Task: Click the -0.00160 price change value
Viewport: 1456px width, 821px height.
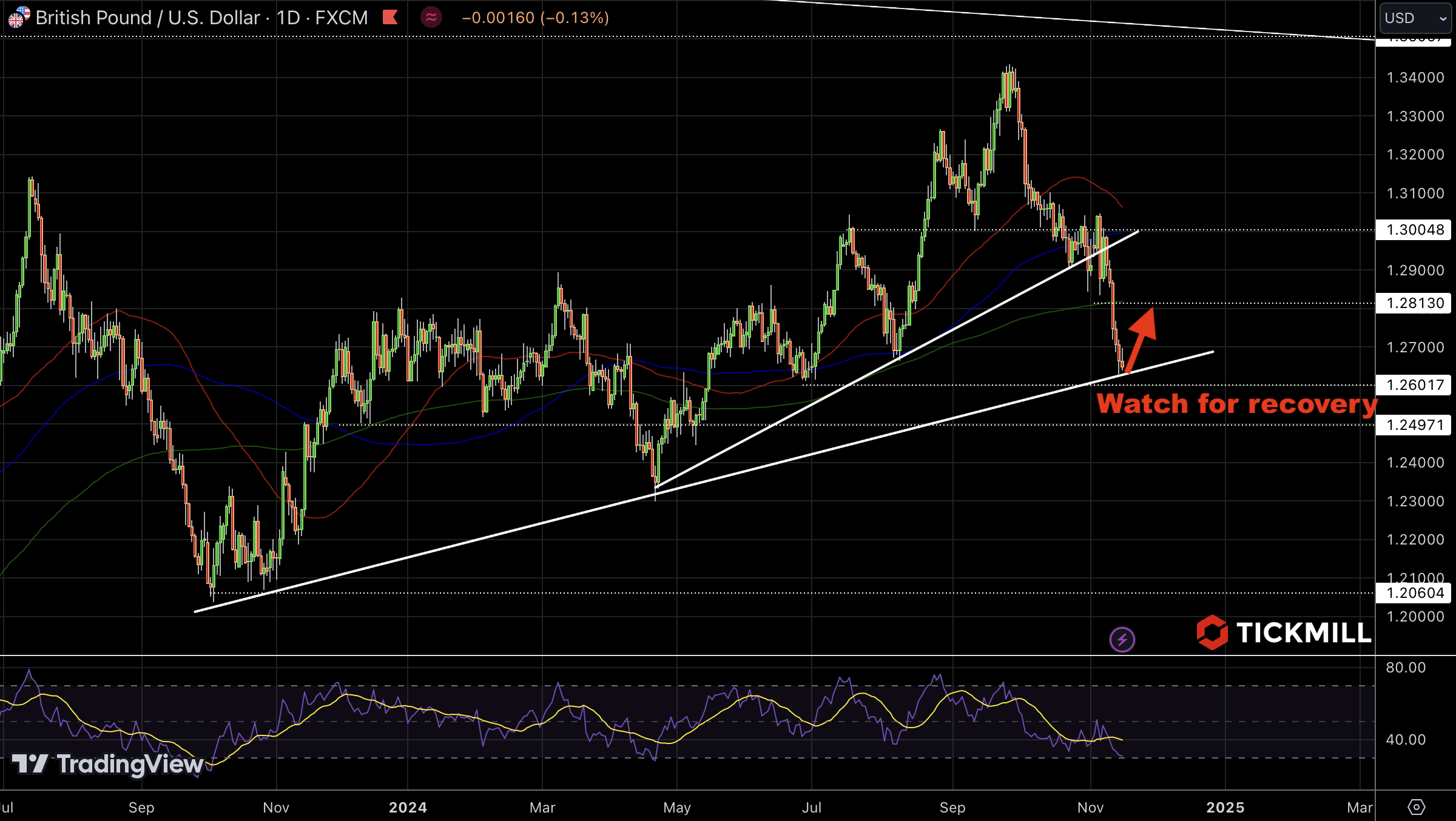Action: 497,18
